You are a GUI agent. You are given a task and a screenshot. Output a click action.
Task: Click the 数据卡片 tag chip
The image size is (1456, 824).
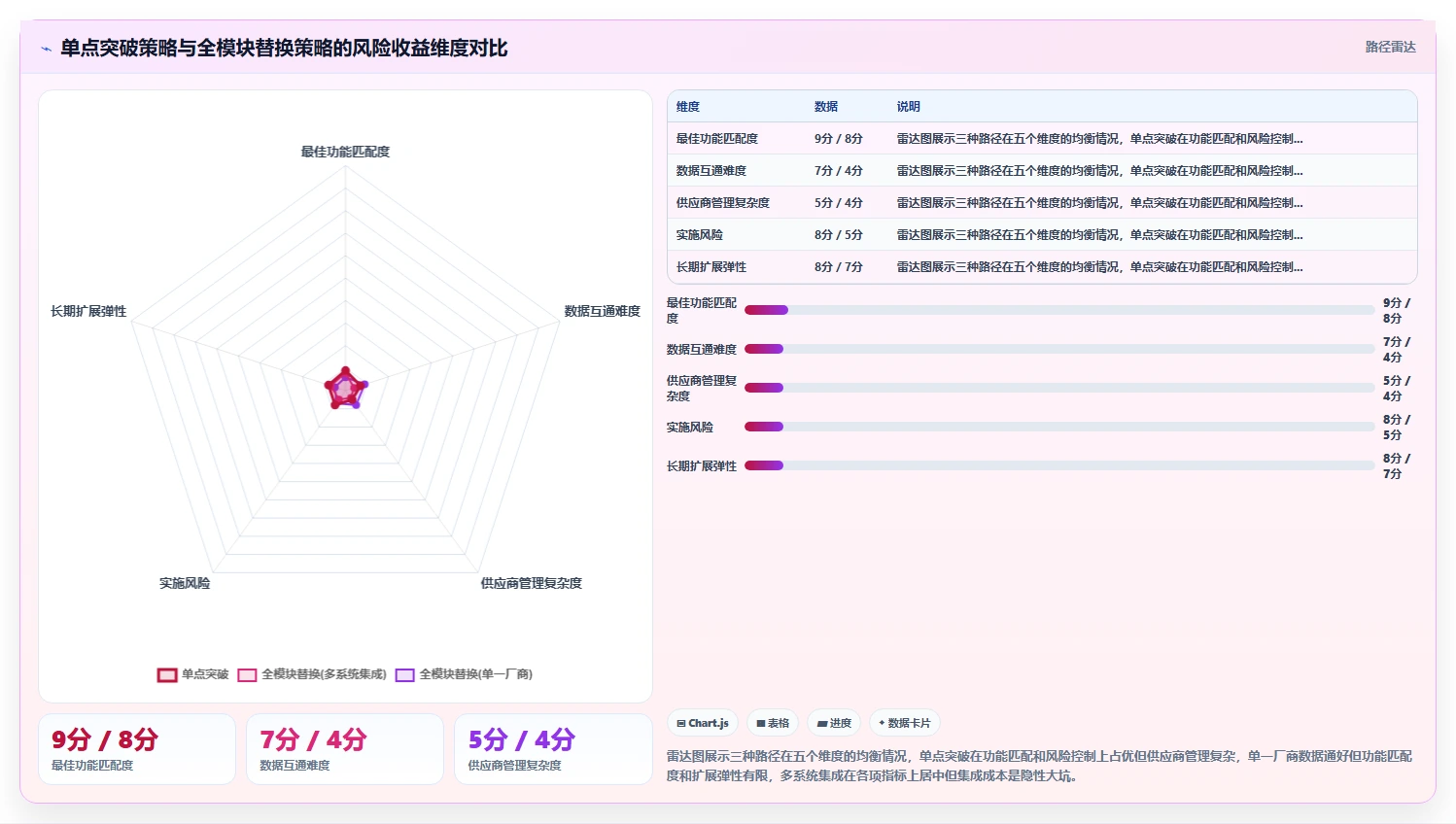pos(905,723)
